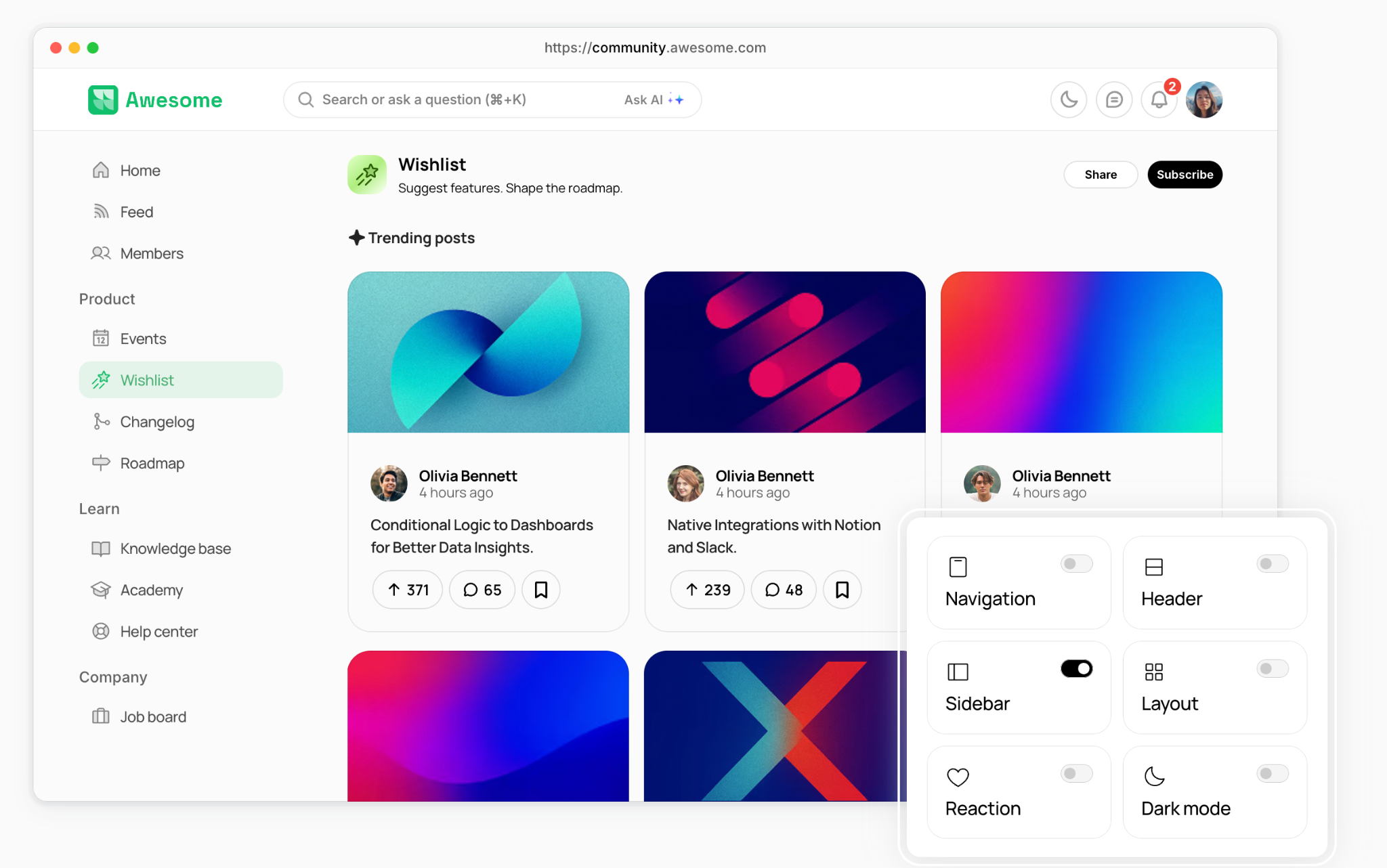The height and width of the screenshot is (868, 1387).
Task: Enable the Header toggle switch
Action: pos(1272,564)
